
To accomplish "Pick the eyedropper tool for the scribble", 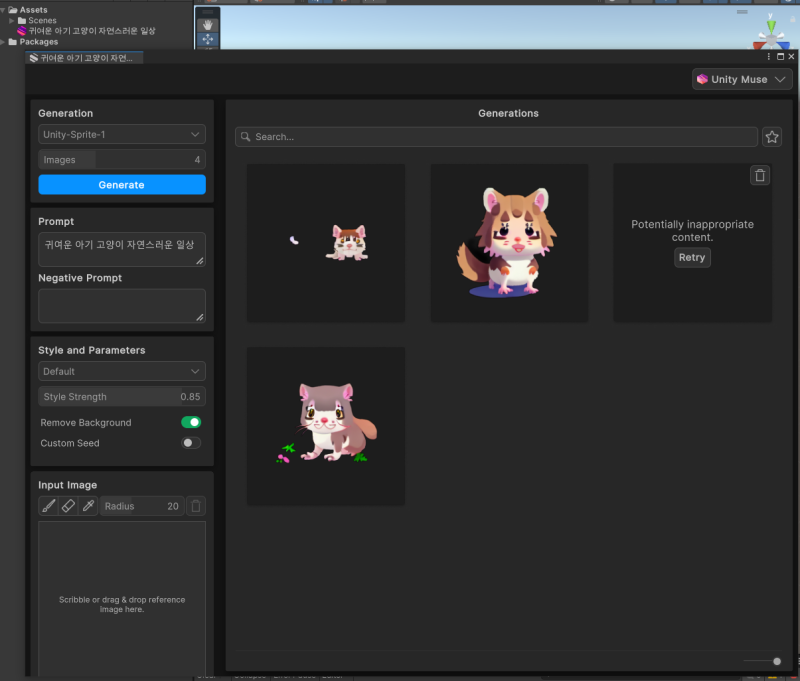I will 88,505.
